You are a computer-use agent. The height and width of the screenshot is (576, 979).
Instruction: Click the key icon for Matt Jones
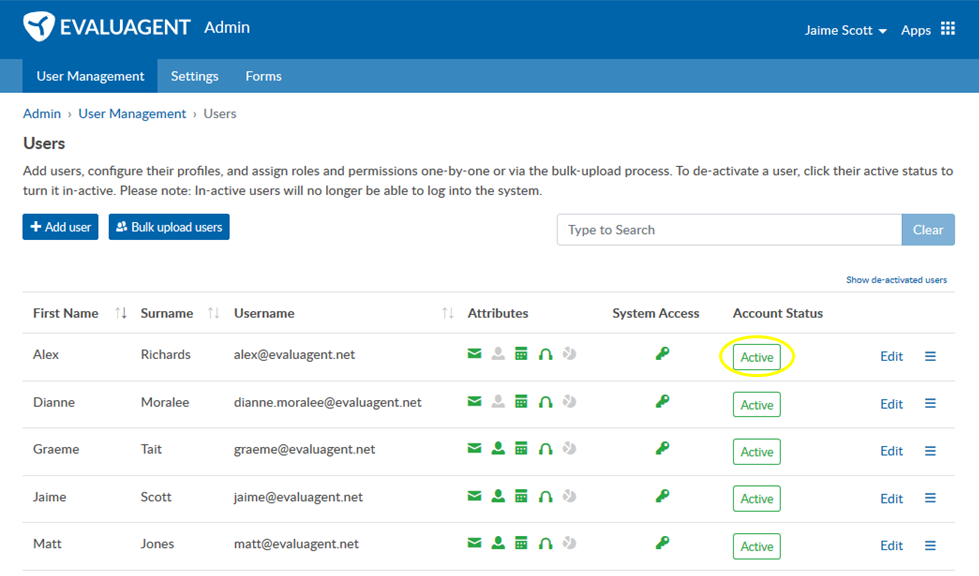[662, 543]
